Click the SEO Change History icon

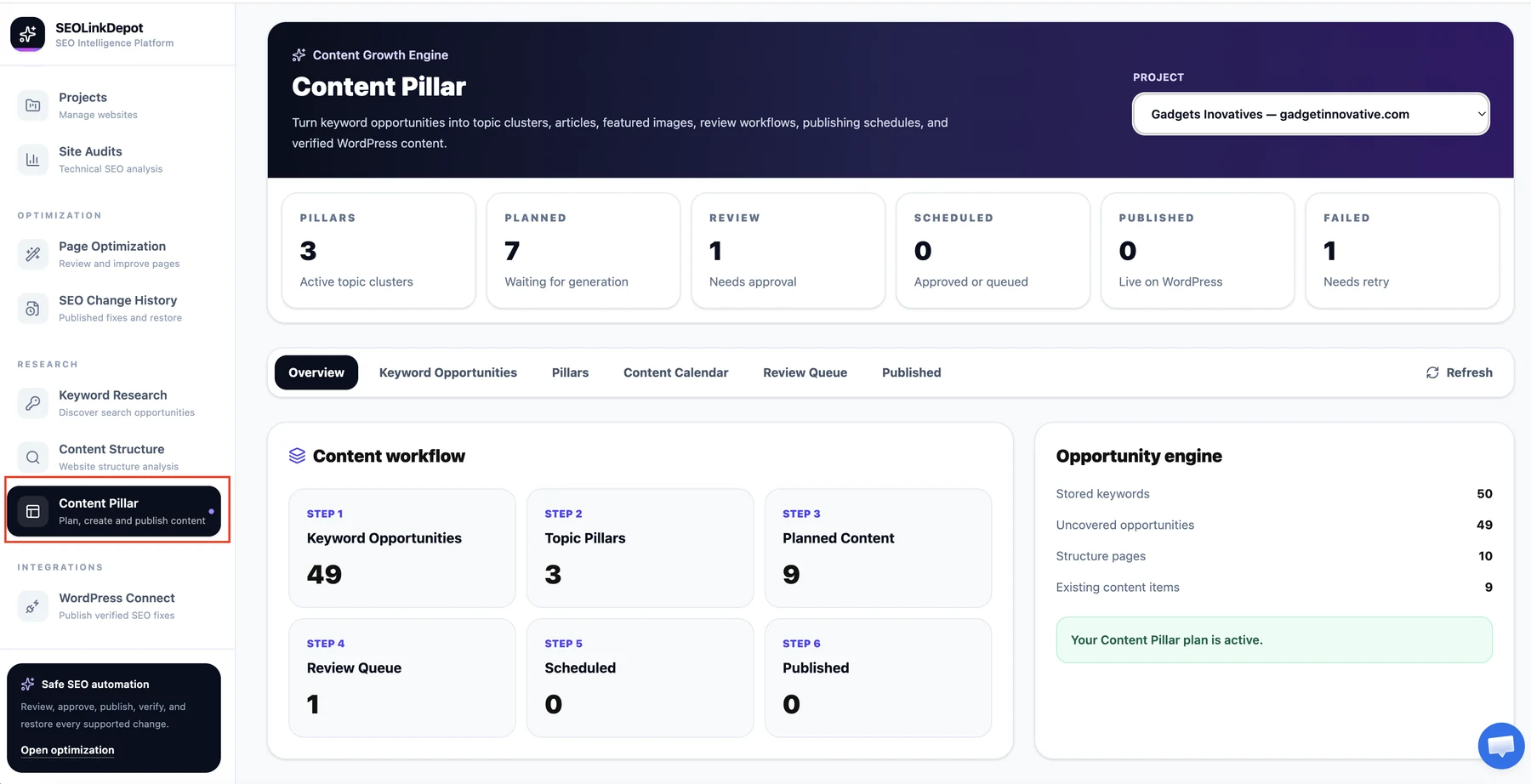pyautogui.click(x=32, y=309)
